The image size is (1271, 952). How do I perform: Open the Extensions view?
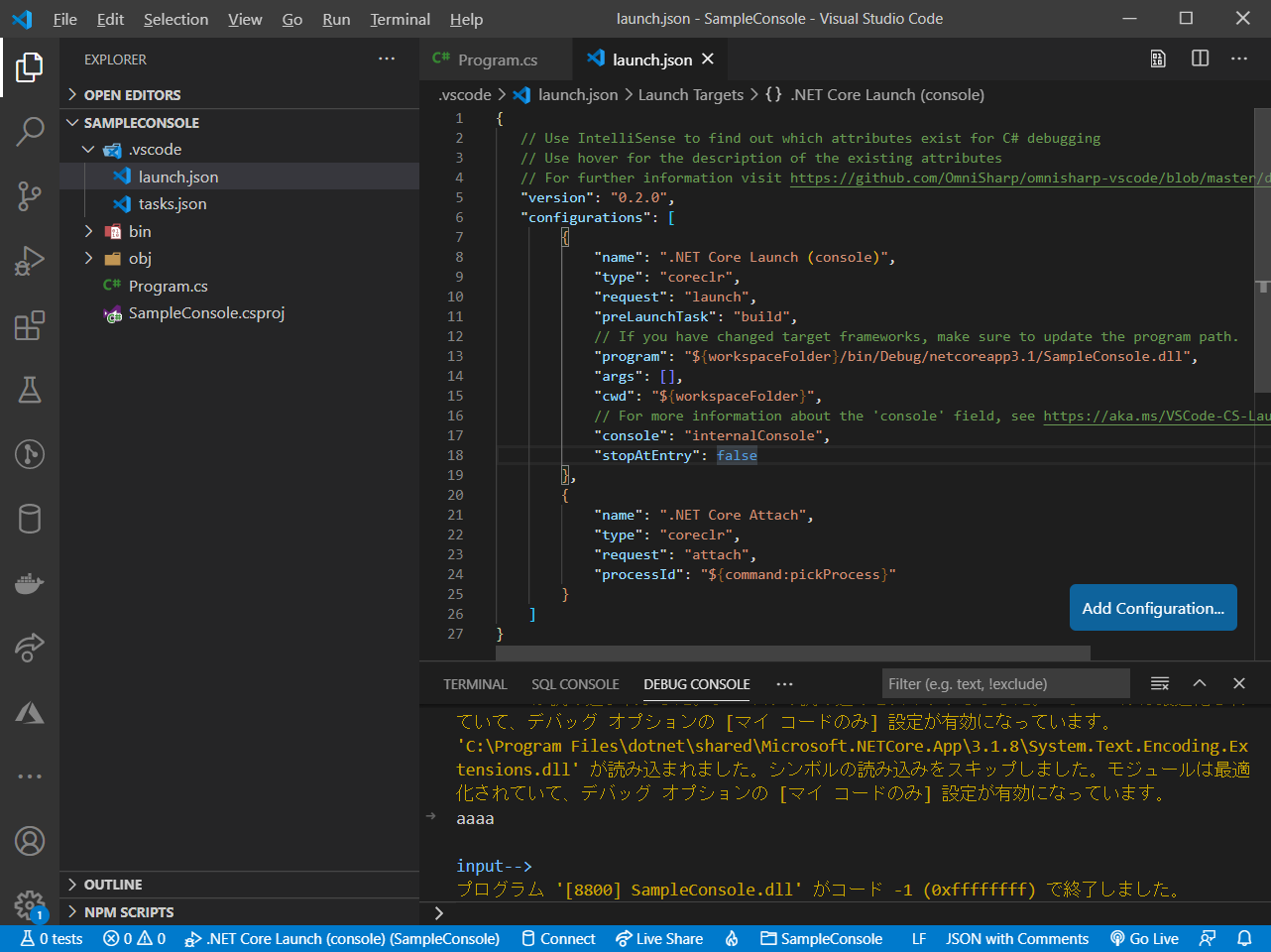coord(30,325)
